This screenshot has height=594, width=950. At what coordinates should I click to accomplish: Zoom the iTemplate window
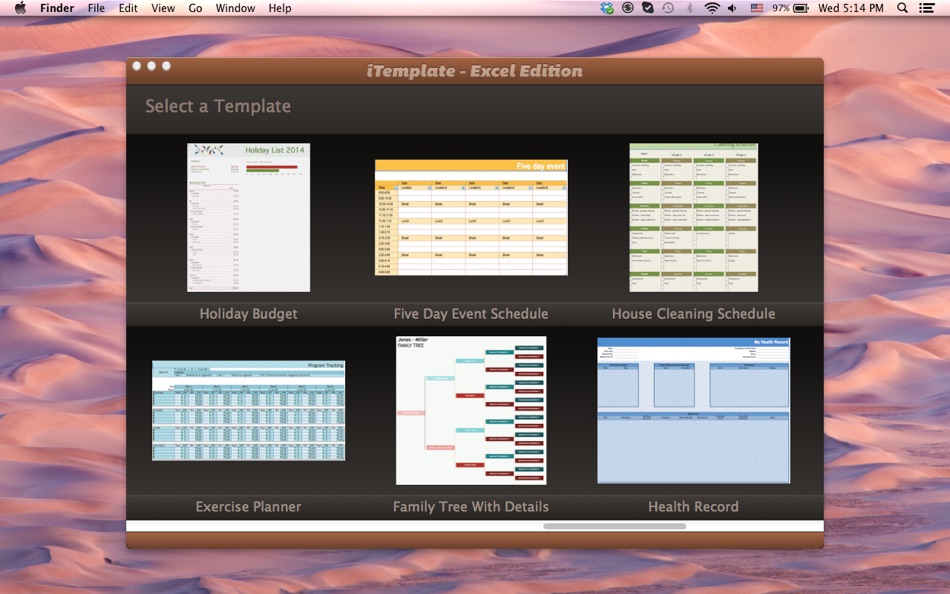[x=166, y=65]
